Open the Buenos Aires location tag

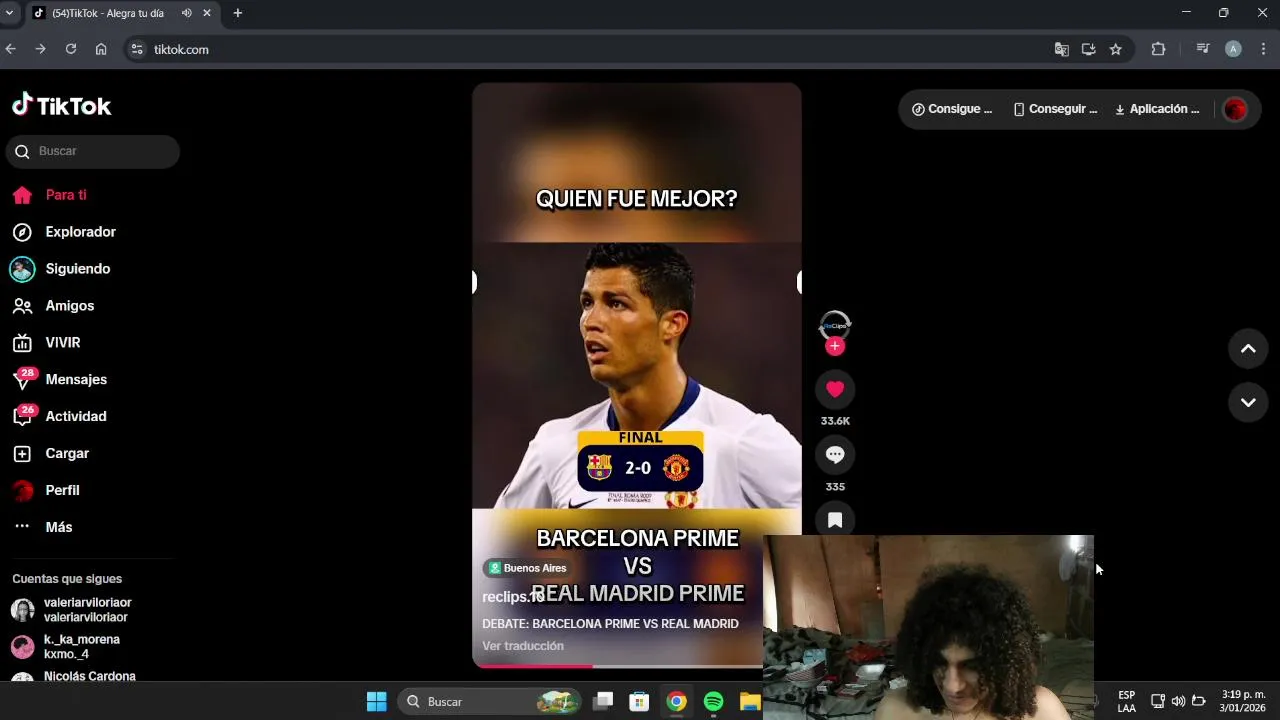[527, 568]
